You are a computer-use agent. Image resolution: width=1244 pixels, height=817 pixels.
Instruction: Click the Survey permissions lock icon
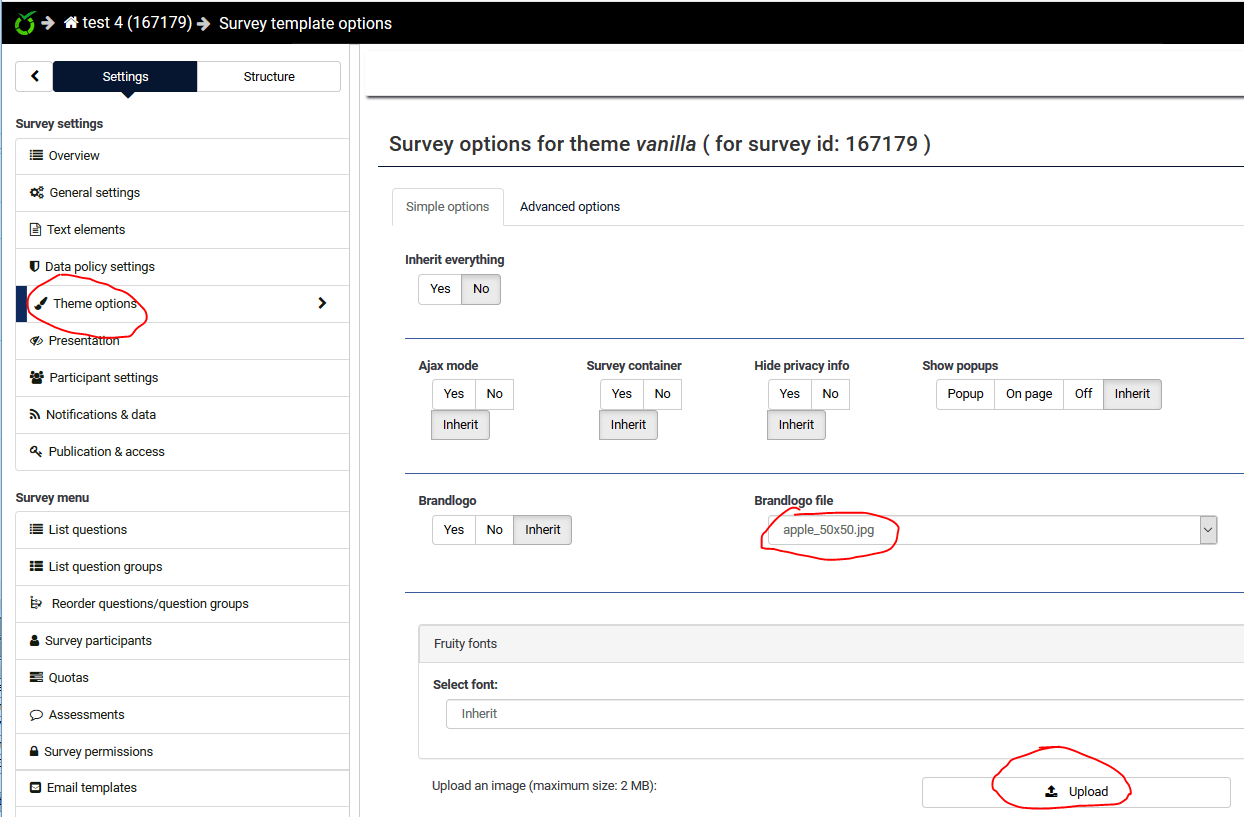(x=35, y=752)
